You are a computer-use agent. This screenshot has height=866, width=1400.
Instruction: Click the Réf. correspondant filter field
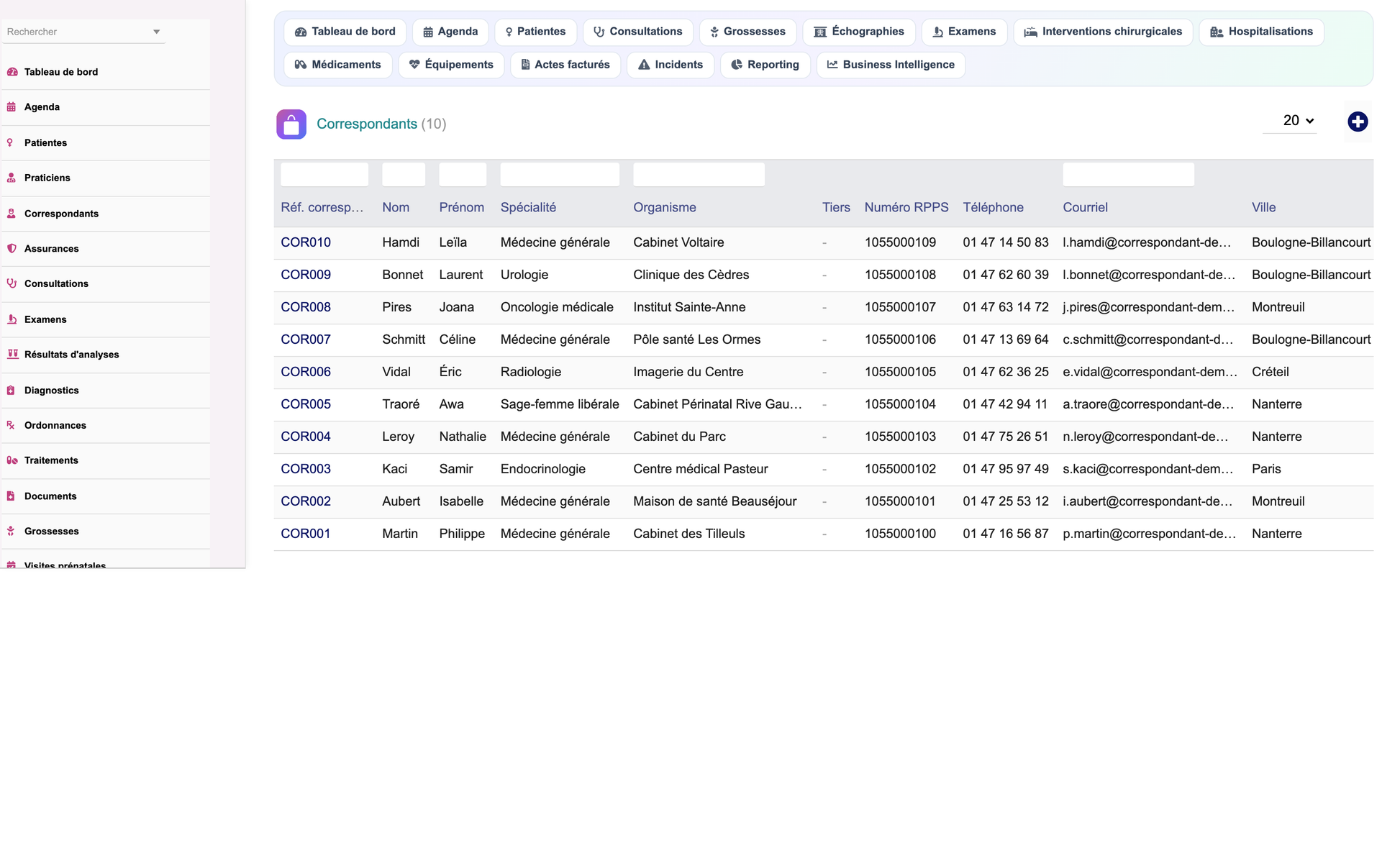click(324, 174)
